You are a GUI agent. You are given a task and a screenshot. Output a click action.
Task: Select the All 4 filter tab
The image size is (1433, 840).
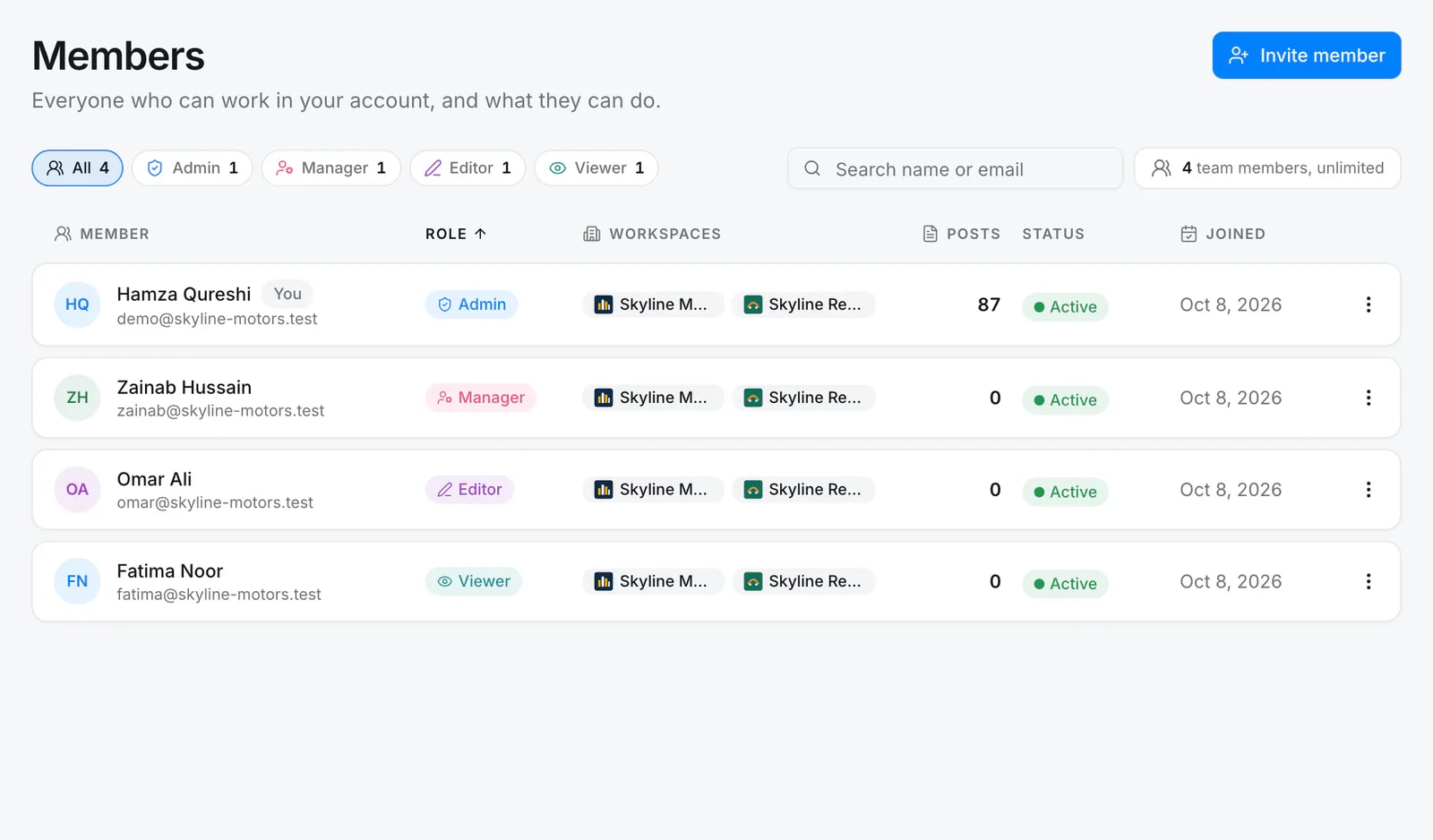tap(77, 168)
